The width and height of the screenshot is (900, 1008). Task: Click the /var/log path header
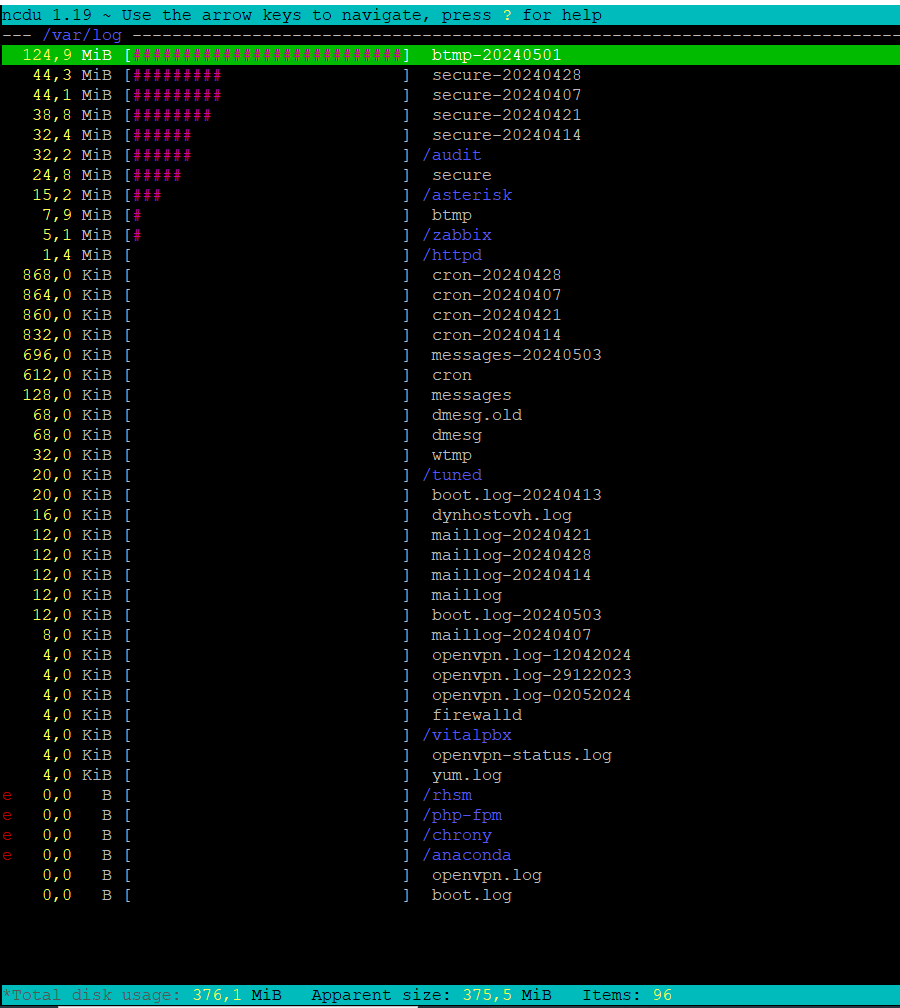click(x=82, y=35)
